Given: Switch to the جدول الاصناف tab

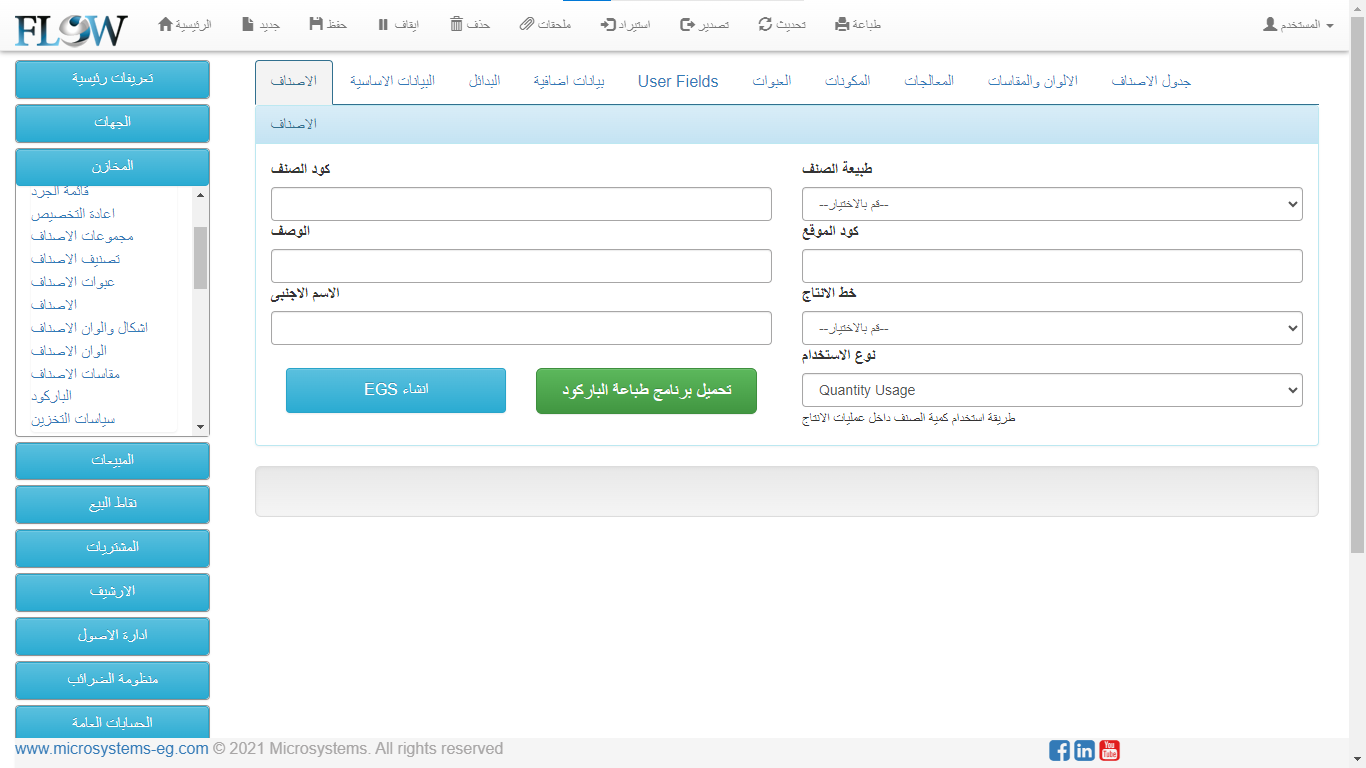Looking at the screenshot, I should 1151,82.
